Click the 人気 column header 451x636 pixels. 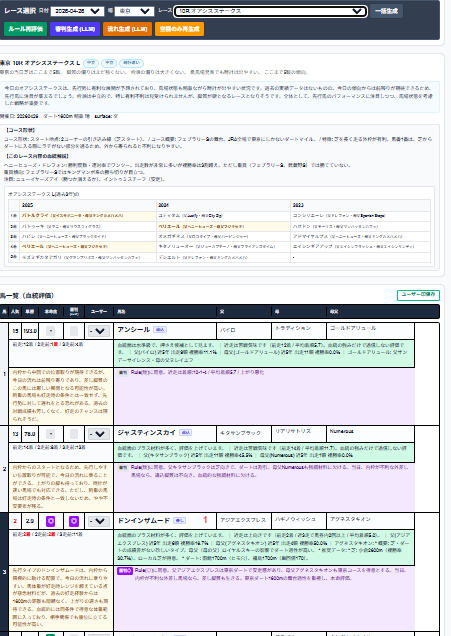[15, 312]
